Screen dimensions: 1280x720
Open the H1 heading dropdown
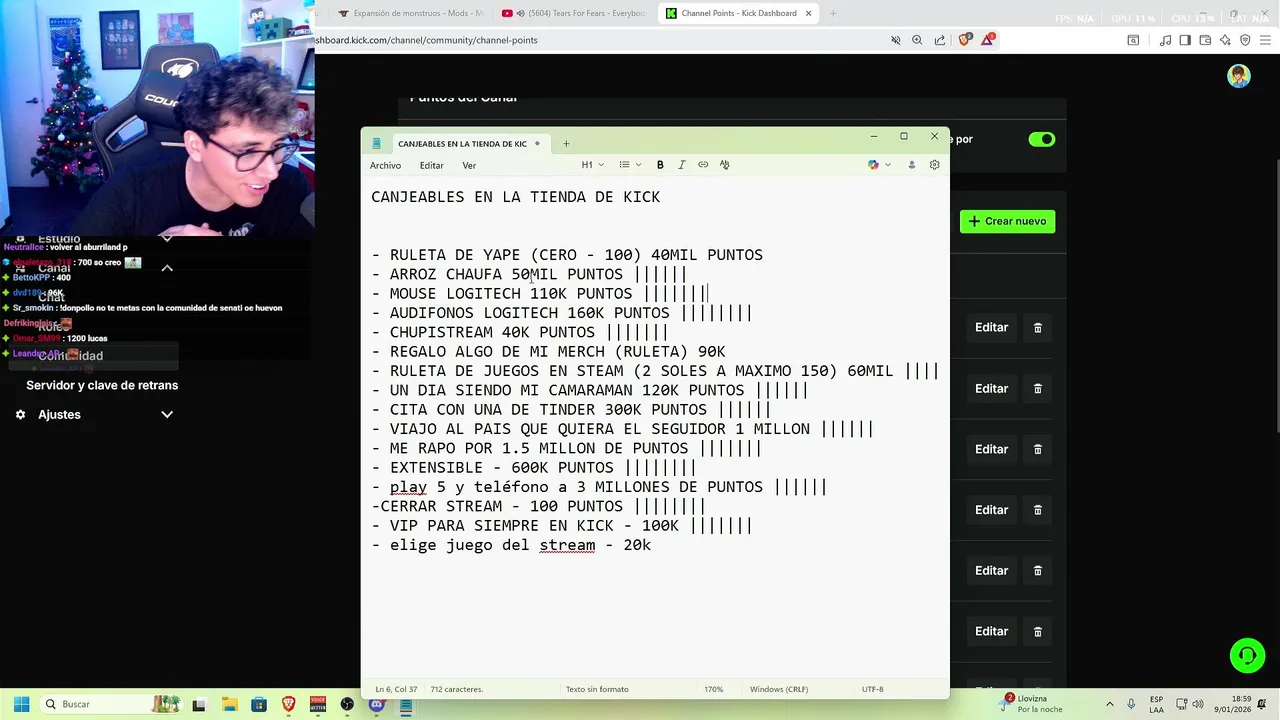pyautogui.click(x=592, y=165)
